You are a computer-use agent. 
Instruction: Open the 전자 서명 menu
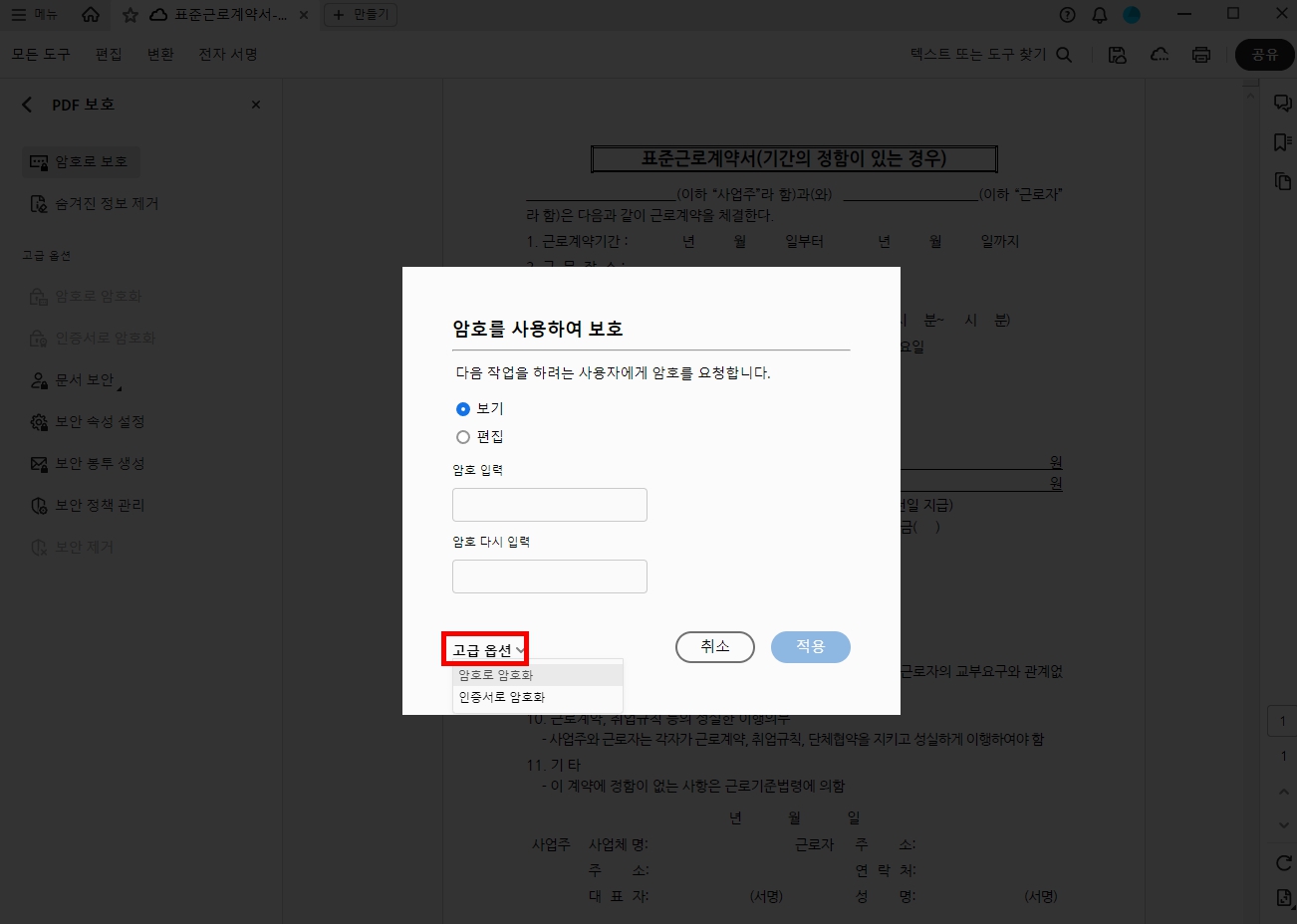[x=228, y=55]
